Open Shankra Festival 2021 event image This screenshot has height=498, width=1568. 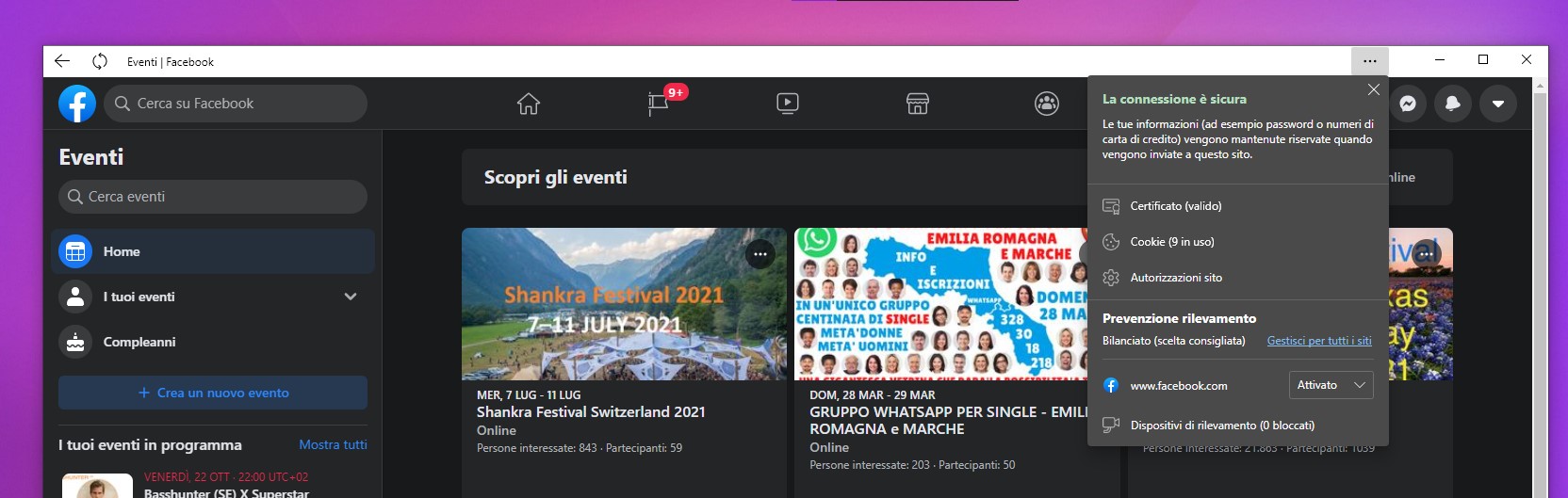pyautogui.click(x=624, y=304)
